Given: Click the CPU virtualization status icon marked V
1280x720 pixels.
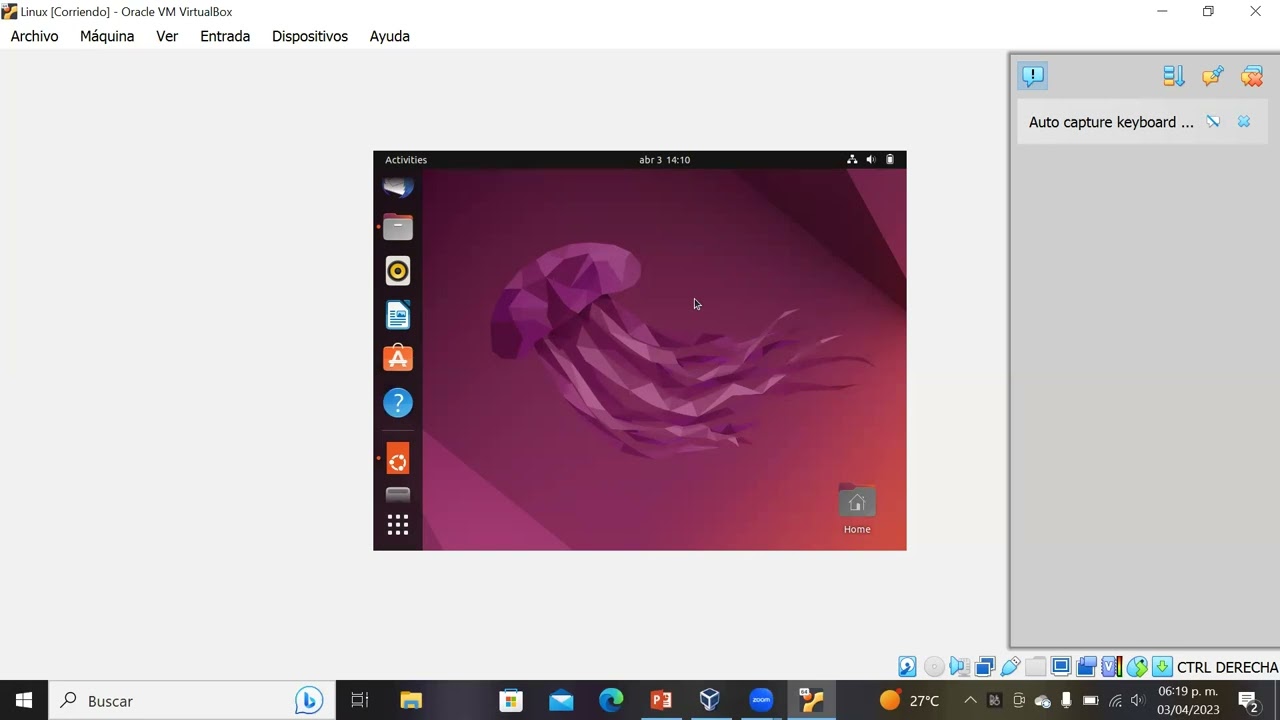Looking at the screenshot, I should pos(1111,667).
